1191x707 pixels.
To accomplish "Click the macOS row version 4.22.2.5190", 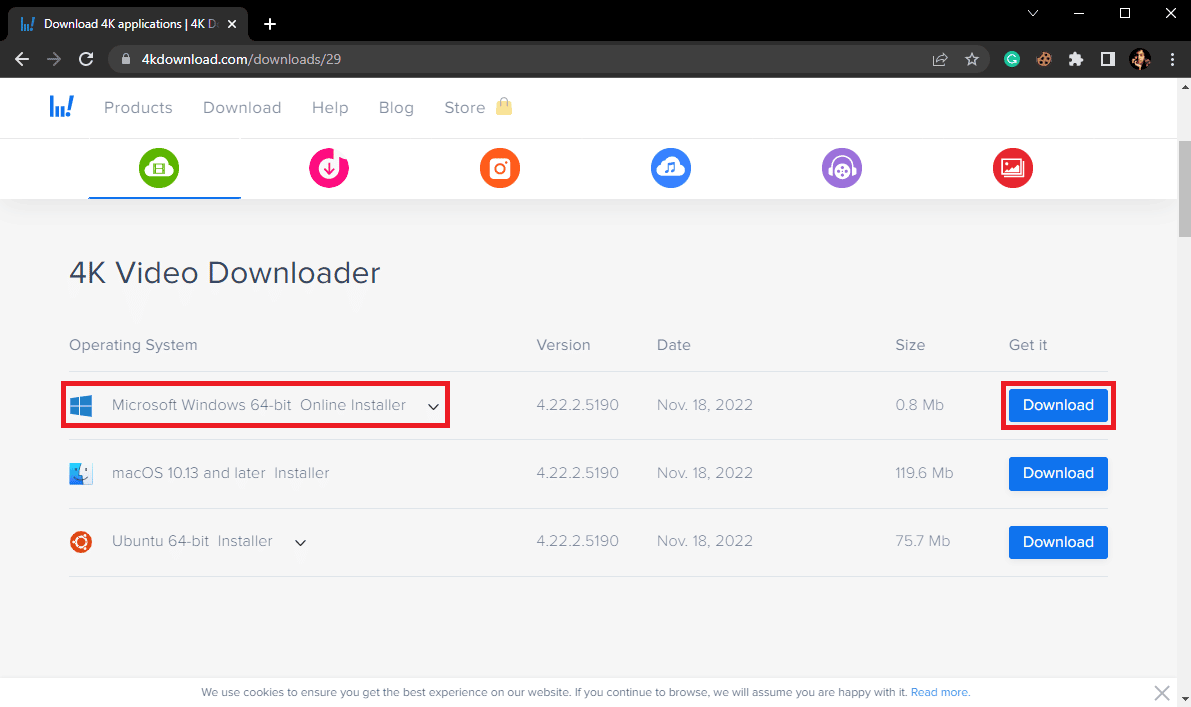I will (577, 473).
